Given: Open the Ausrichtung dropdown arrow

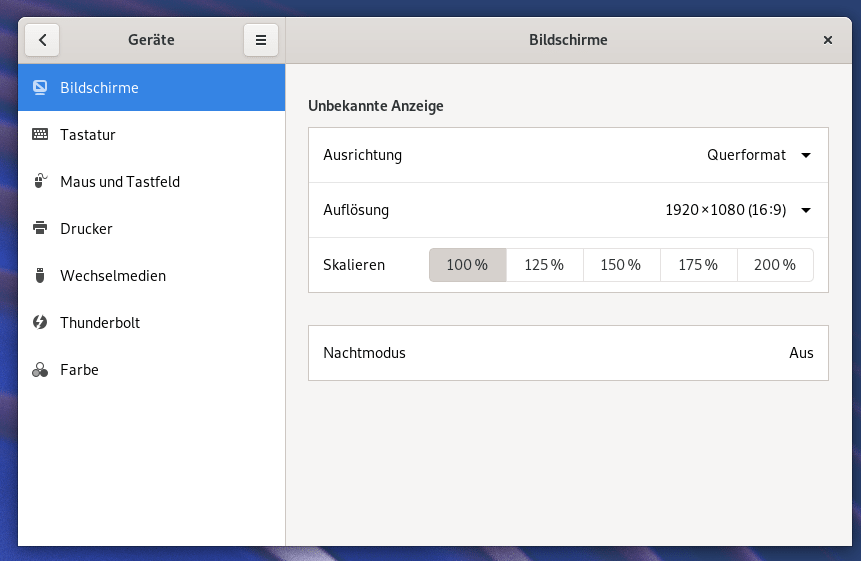Looking at the screenshot, I should (806, 155).
